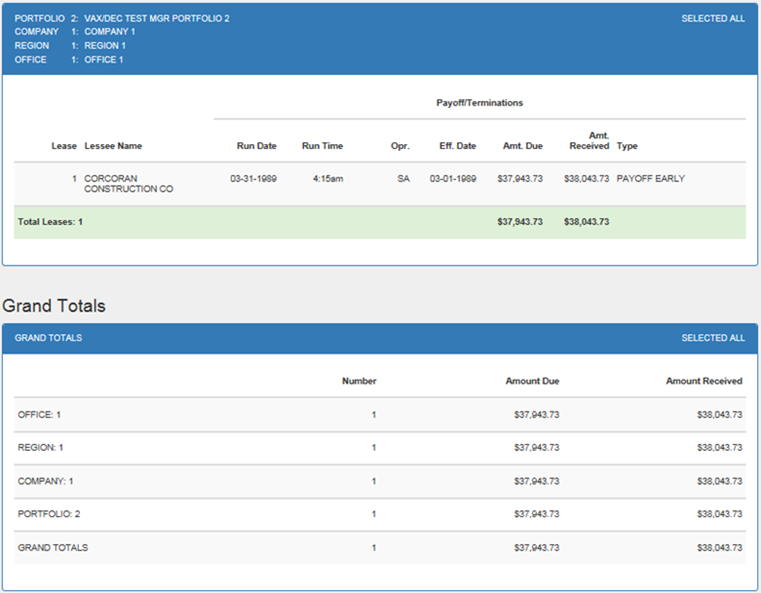Click Amount Due in OFFICE: 1 row
Screen dimensions: 761x593
537,414
